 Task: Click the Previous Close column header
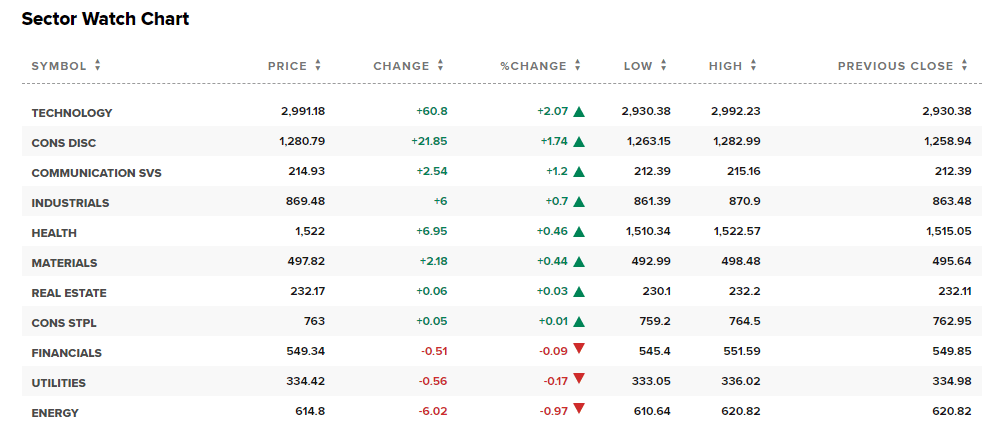pyautogui.click(x=895, y=66)
